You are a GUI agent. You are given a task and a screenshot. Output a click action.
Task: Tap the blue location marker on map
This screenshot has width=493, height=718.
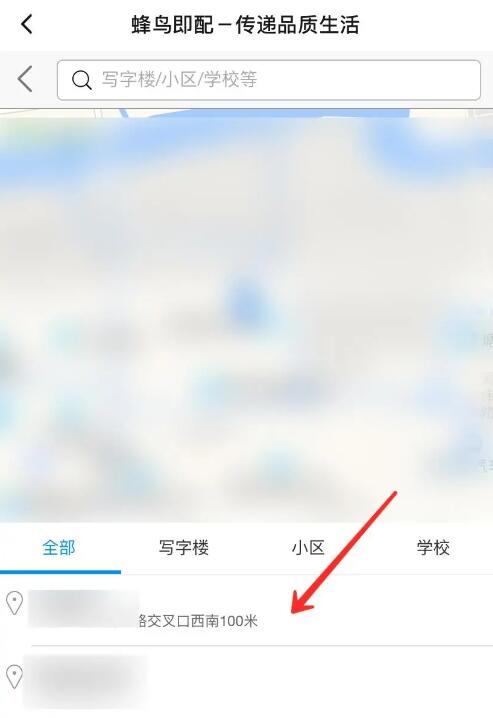pyautogui.click(x=245, y=300)
